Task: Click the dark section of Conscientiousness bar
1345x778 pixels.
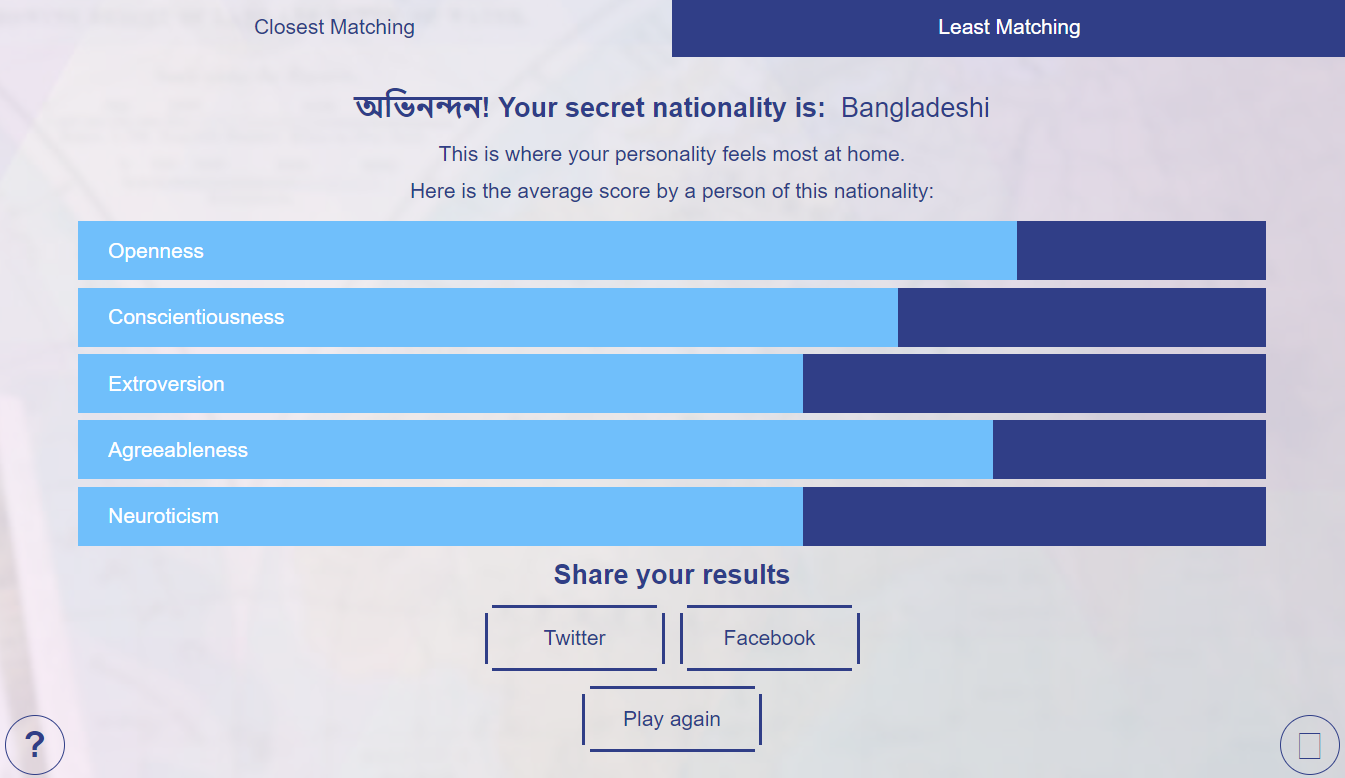Action: pos(1081,317)
